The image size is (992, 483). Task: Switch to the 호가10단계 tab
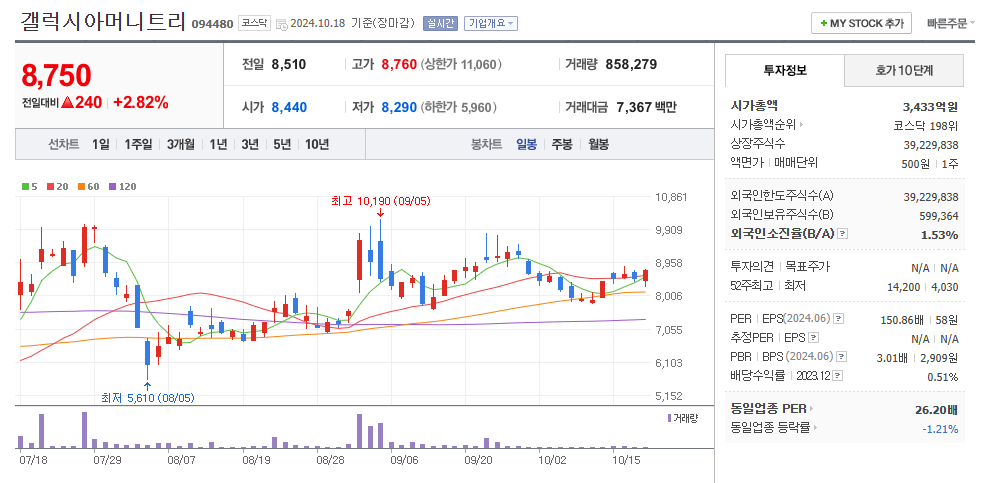tap(904, 70)
